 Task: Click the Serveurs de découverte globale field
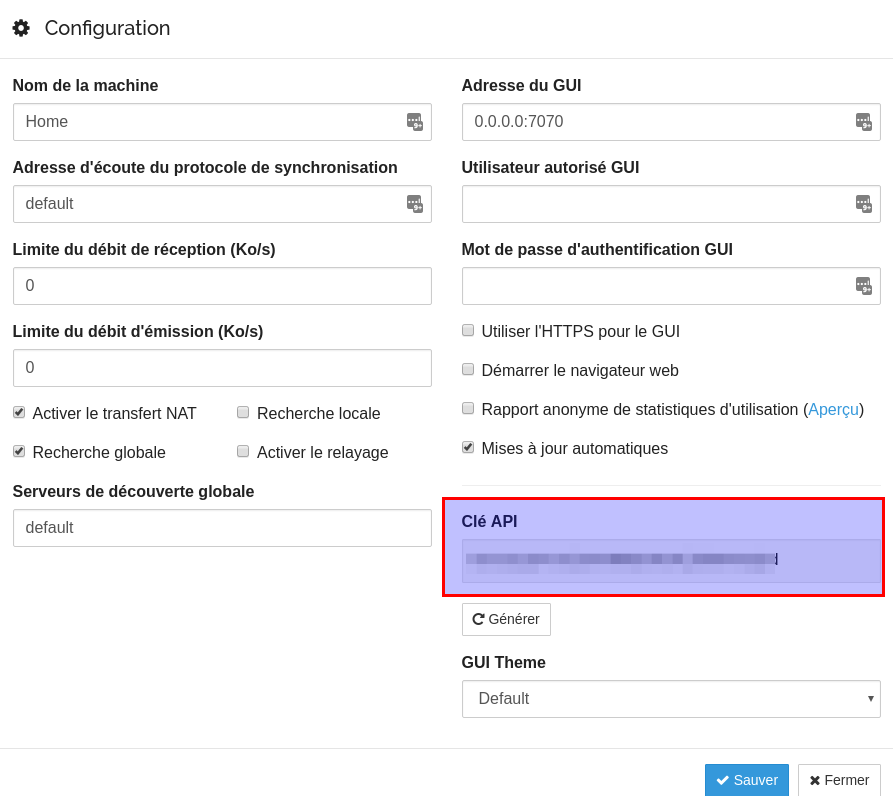click(222, 528)
